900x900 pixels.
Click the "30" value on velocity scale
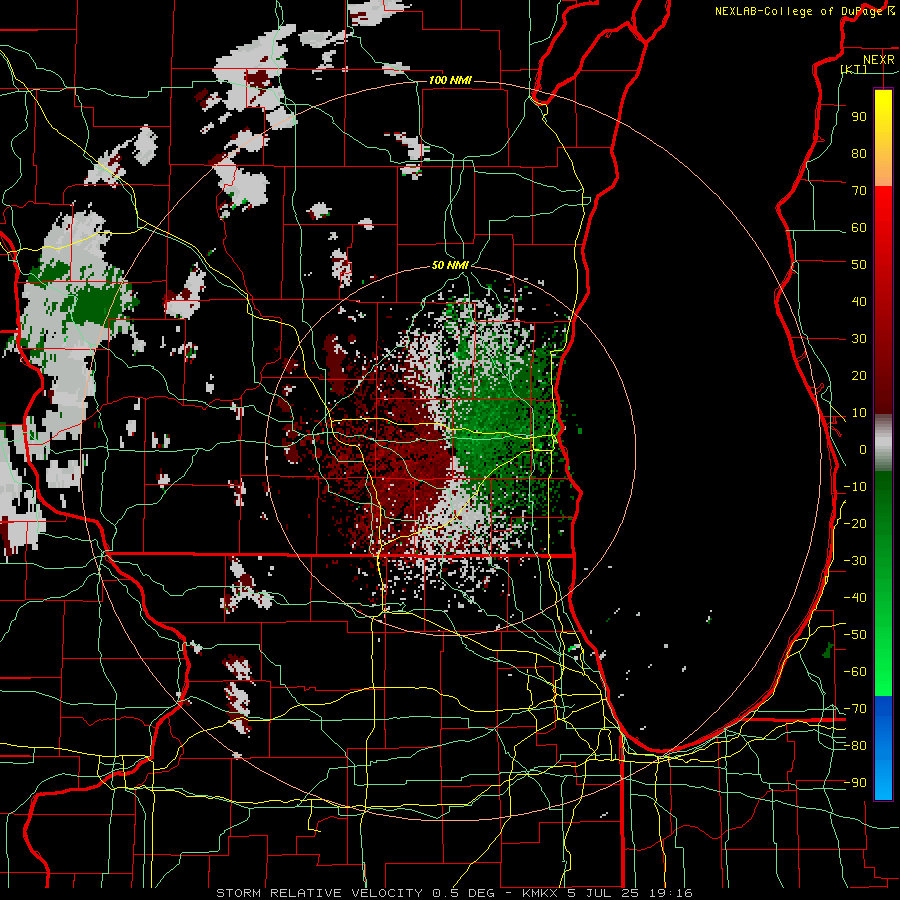click(x=859, y=339)
